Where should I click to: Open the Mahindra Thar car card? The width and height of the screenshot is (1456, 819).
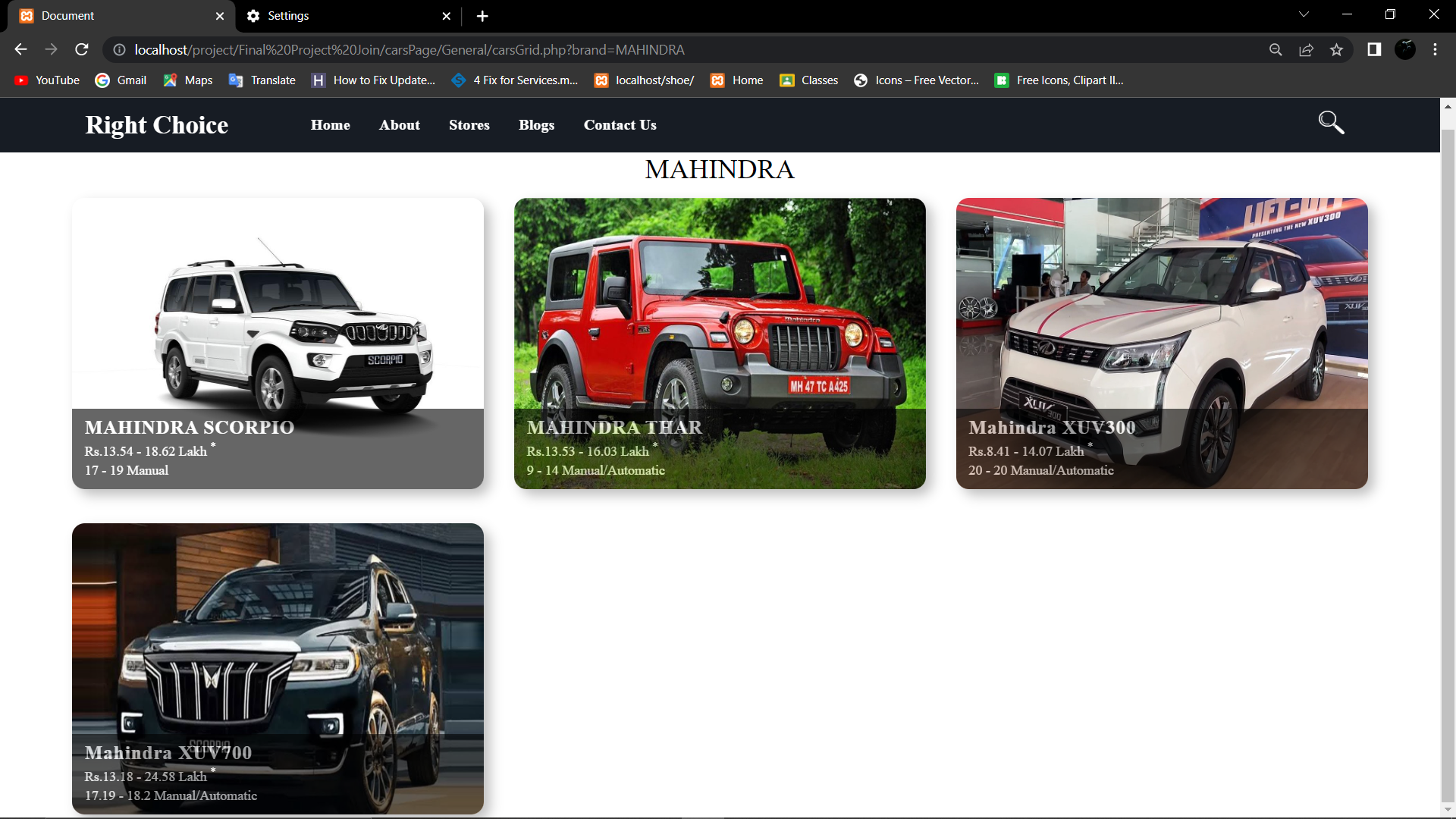tap(719, 342)
